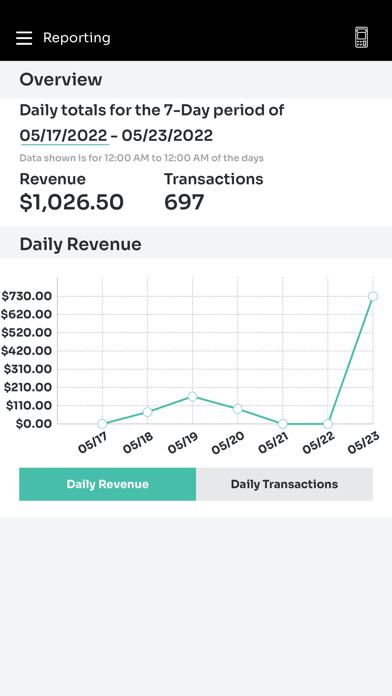This screenshot has width=392, height=696.
Task: Click the $310.00 y-axis label
Action: (28, 369)
